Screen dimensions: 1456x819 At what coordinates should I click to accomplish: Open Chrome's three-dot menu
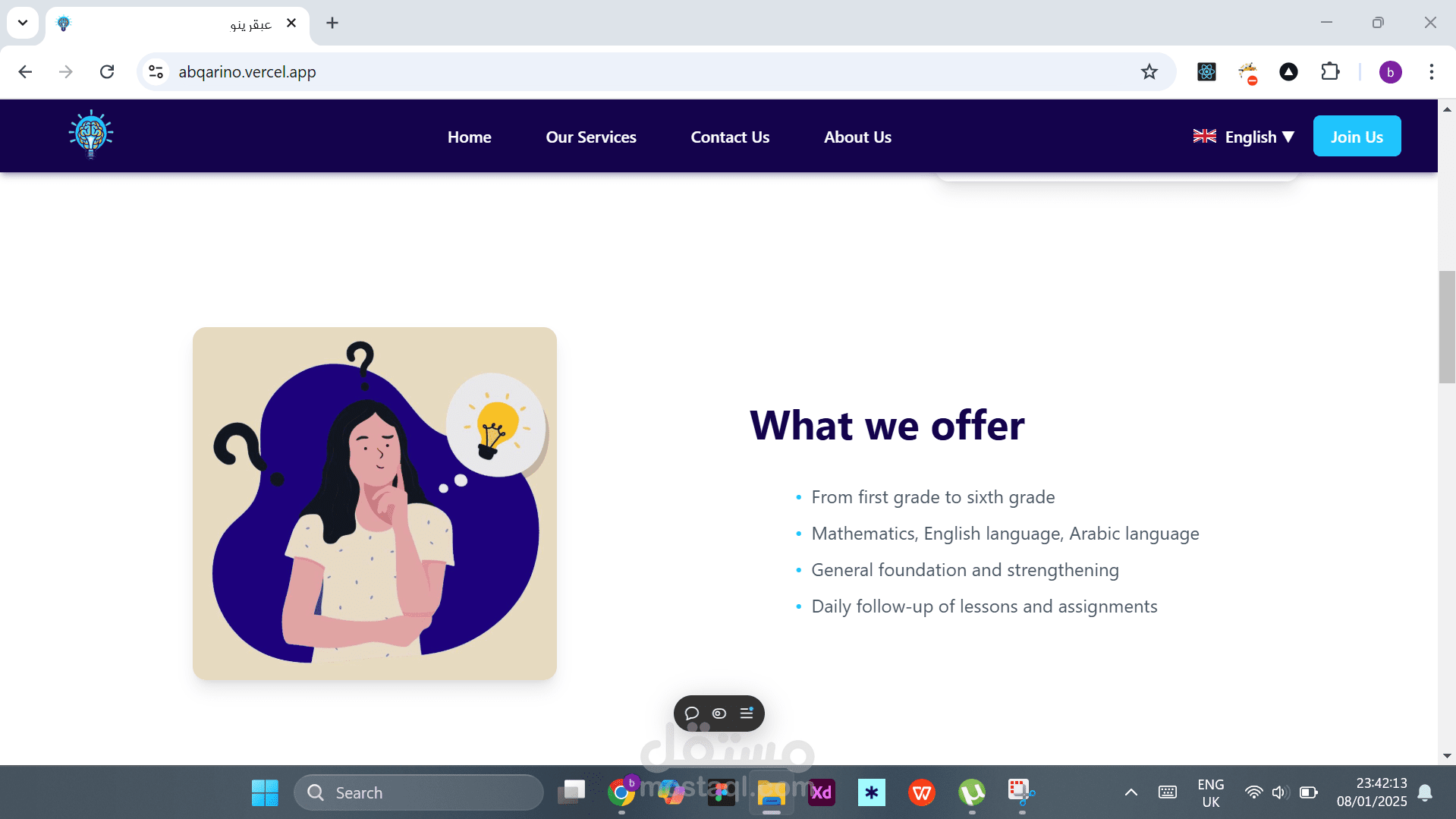click(1431, 72)
